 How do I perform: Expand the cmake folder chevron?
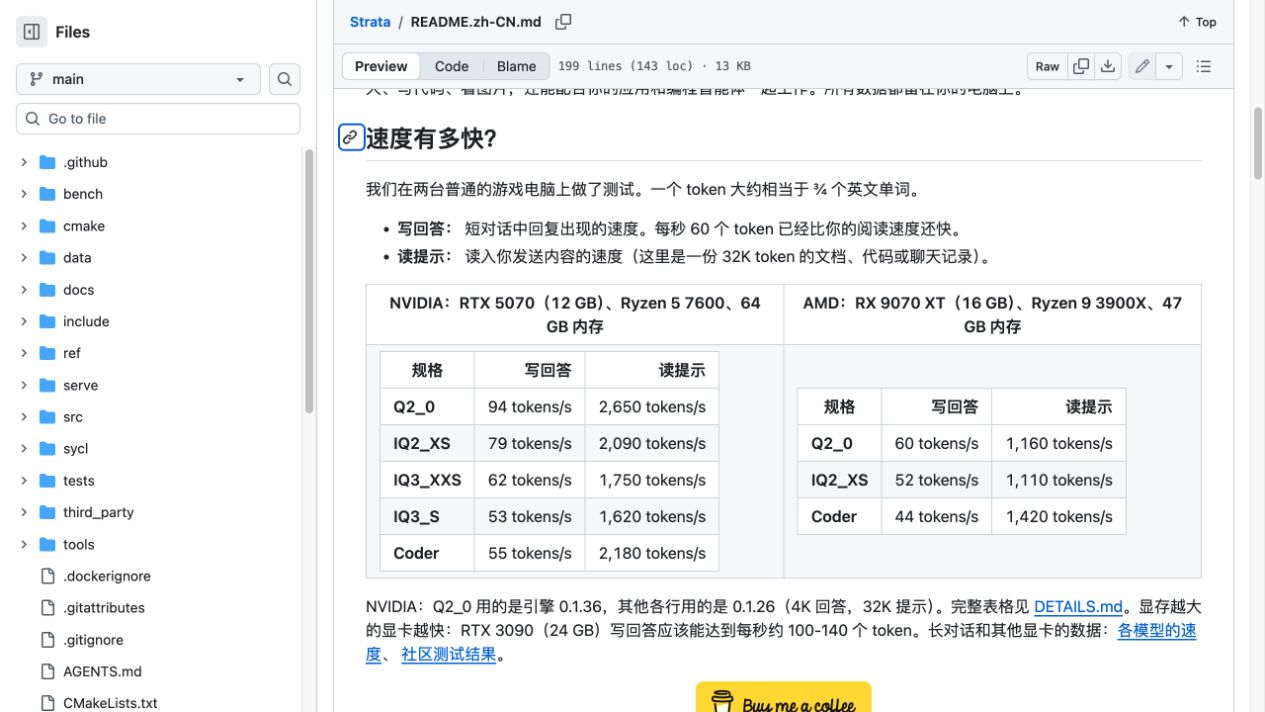tap(24, 226)
